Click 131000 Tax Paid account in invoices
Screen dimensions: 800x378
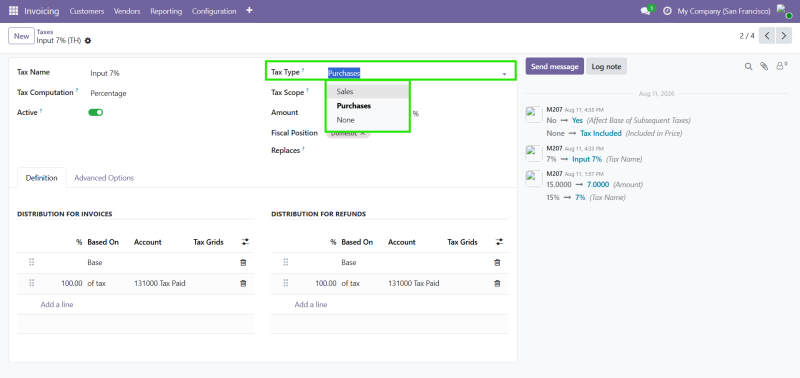tap(160, 283)
